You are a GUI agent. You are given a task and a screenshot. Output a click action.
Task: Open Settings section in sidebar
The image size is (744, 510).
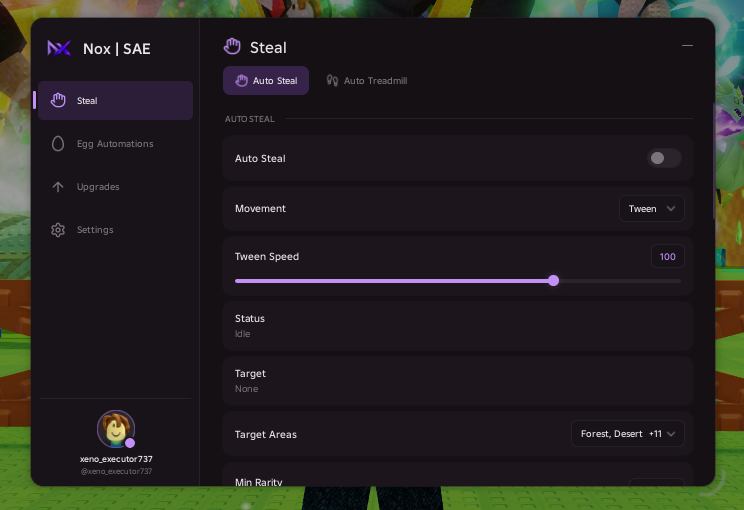point(115,230)
